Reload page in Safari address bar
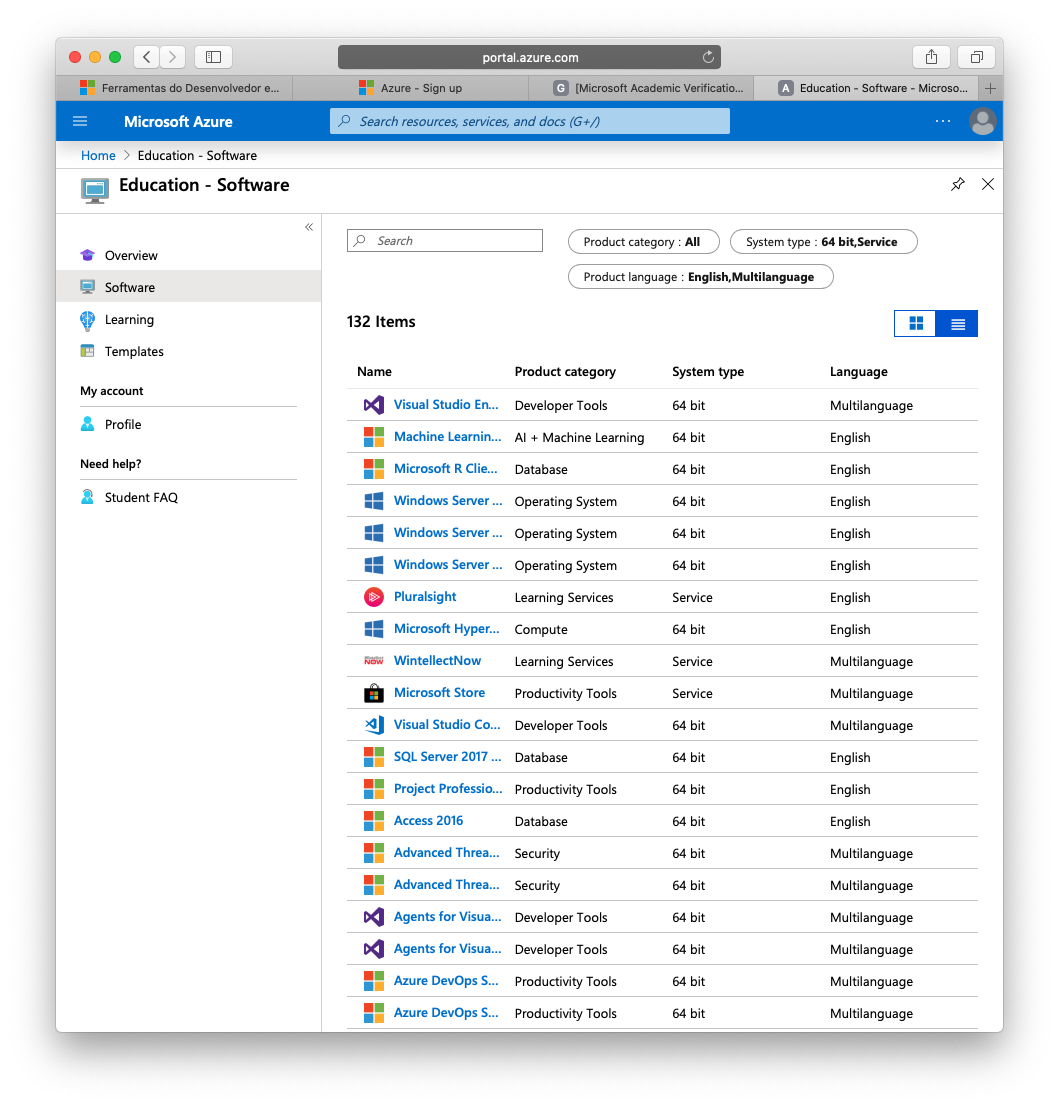Viewport: 1059px width, 1106px height. [x=708, y=57]
